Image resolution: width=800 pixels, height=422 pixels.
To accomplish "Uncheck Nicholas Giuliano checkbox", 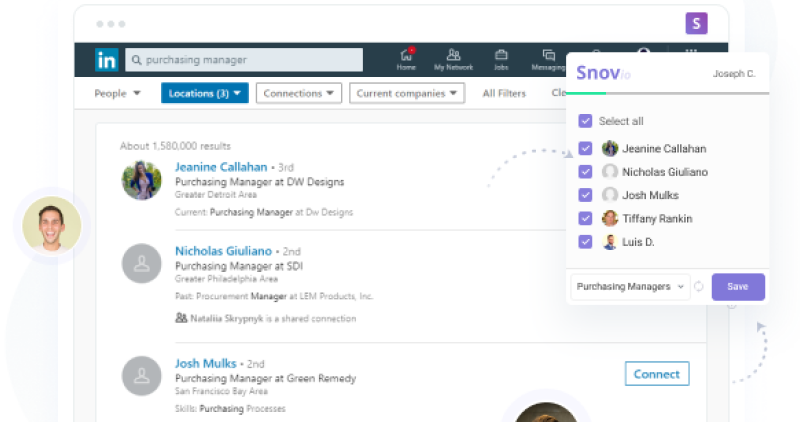I will click(x=585, y=172).
